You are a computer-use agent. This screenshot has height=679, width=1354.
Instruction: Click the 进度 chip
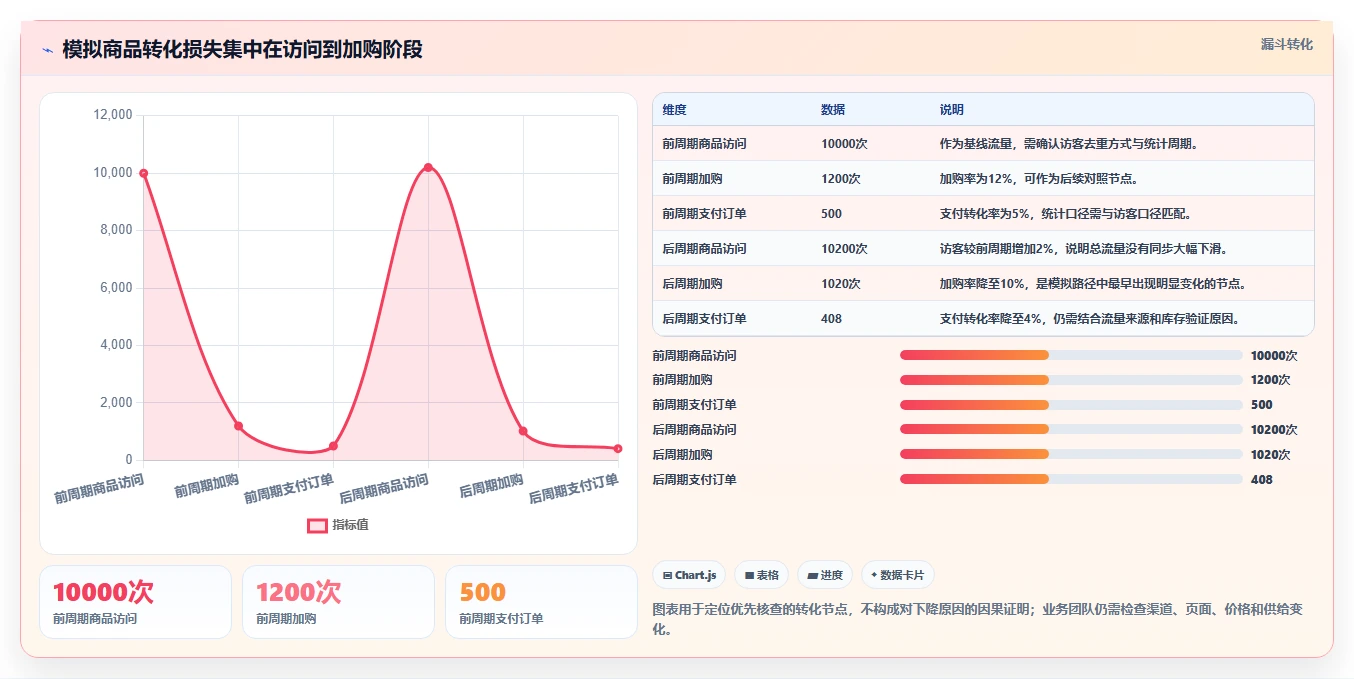(825, 575)
